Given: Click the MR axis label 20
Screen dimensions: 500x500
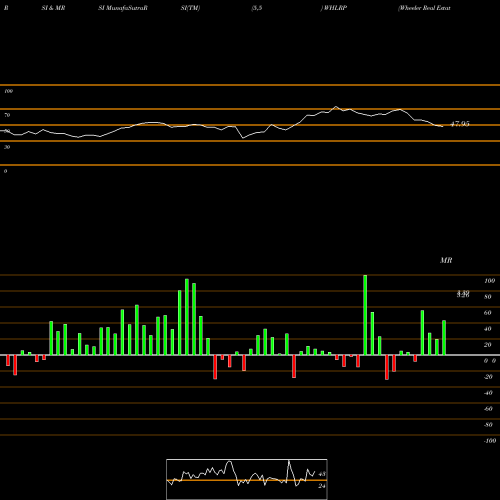Looking at the screenshot, I should coord(488,345).
